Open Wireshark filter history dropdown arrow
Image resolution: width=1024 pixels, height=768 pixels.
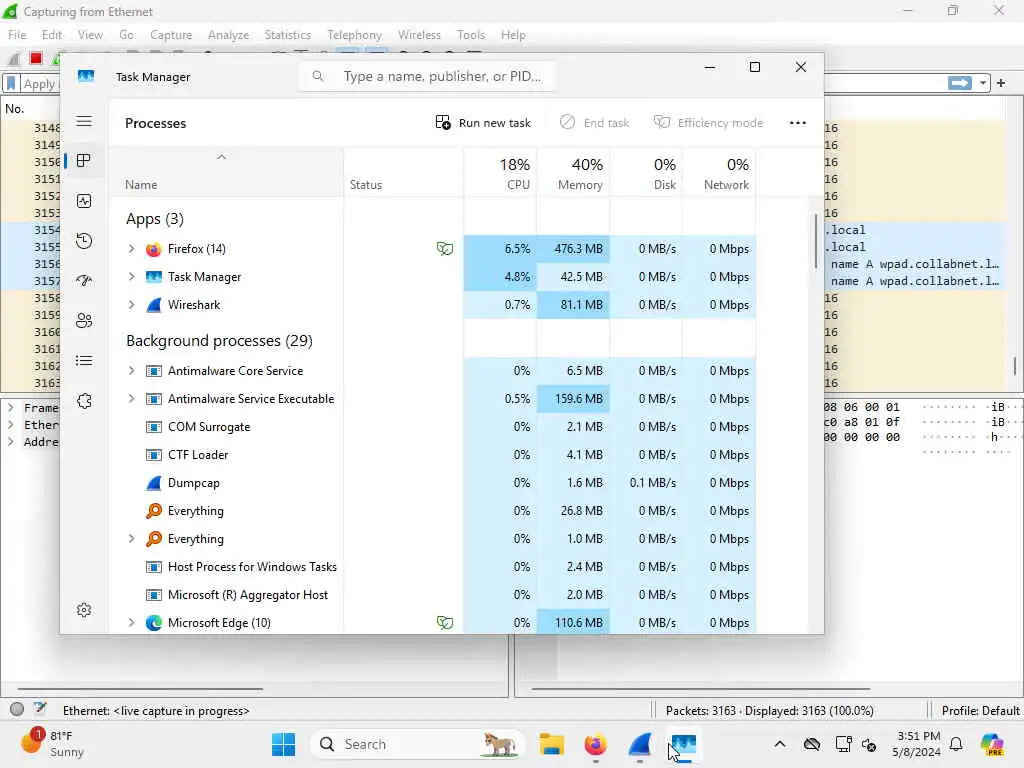click(x=982, y=83)
